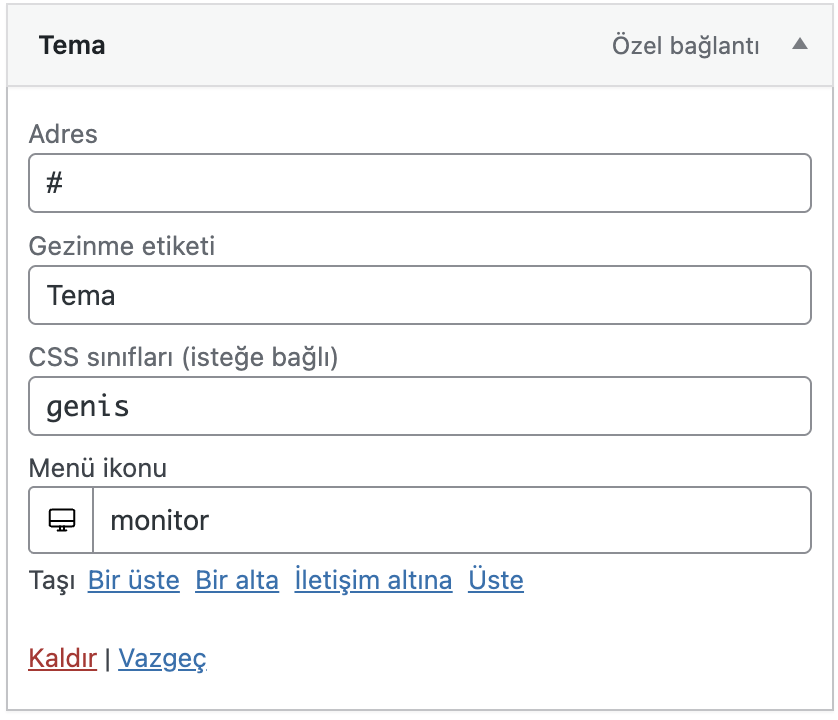The height and width of the screenshot is (720, 838).
Task: Click the İletişim altına move link
Action: coord(373,580)
